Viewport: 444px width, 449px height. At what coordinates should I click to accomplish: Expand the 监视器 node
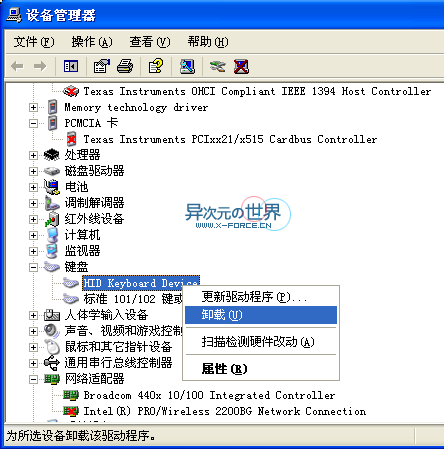tap(33, 251)
